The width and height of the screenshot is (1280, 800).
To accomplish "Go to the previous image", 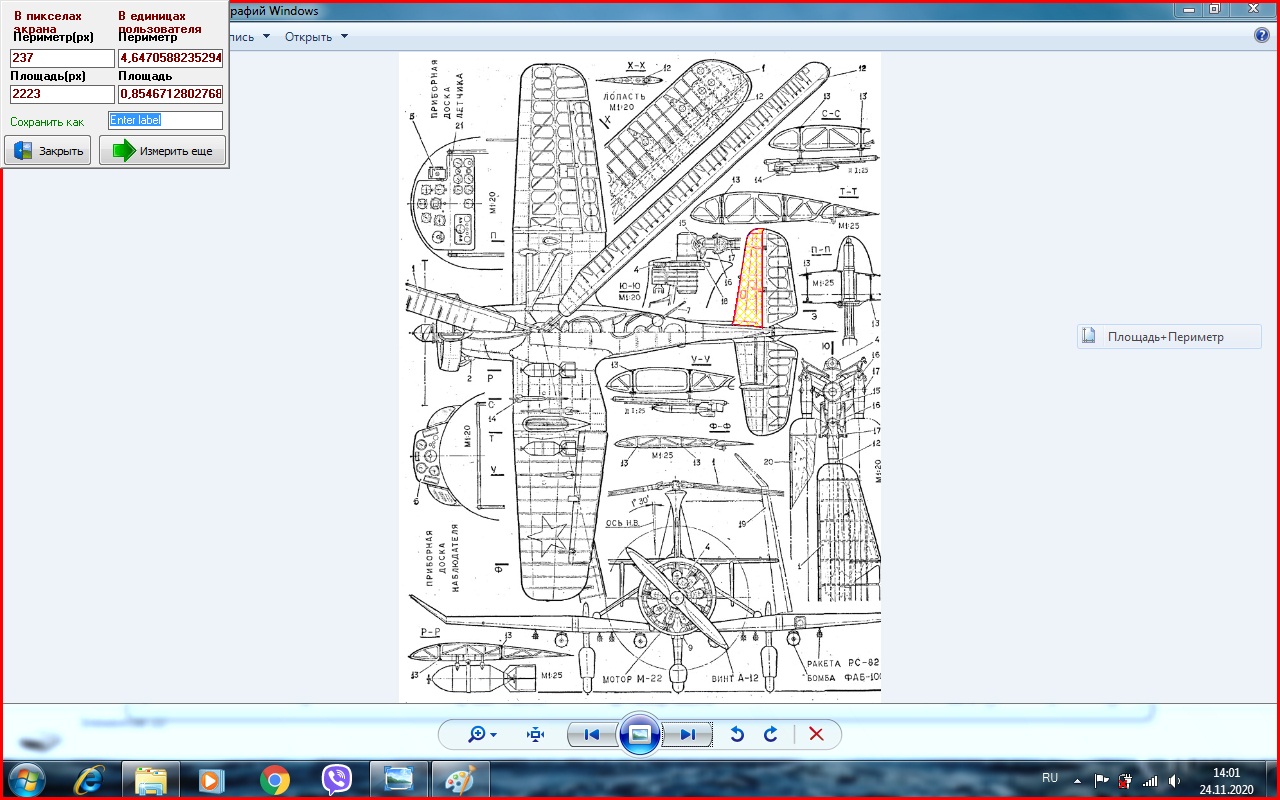I will [x=591, y=734].
